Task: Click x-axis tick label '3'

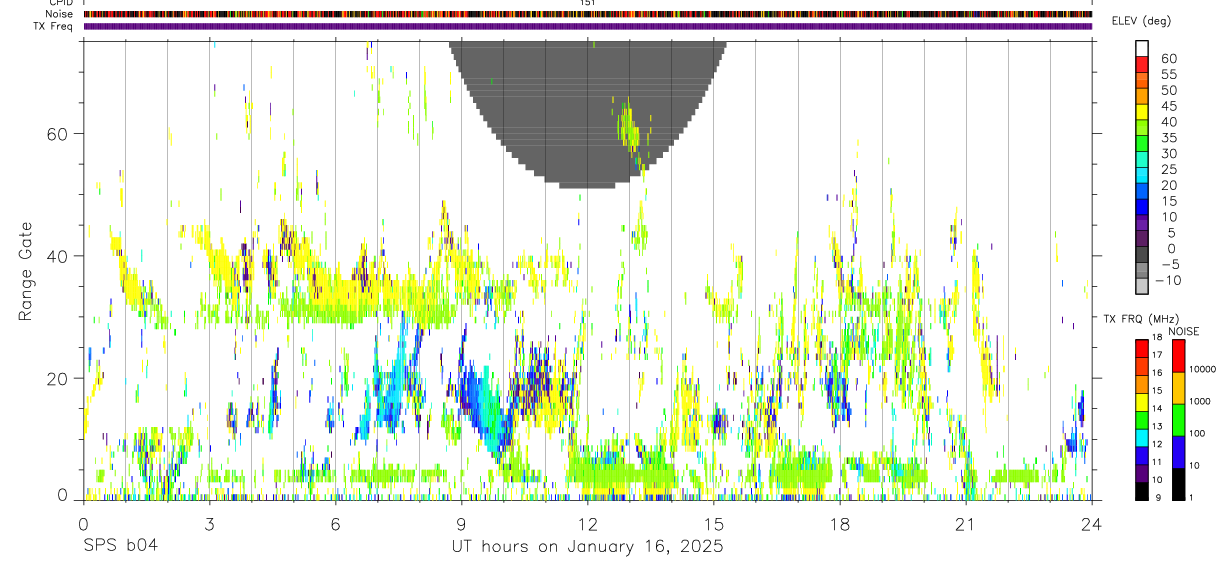Action: (209, 524)
